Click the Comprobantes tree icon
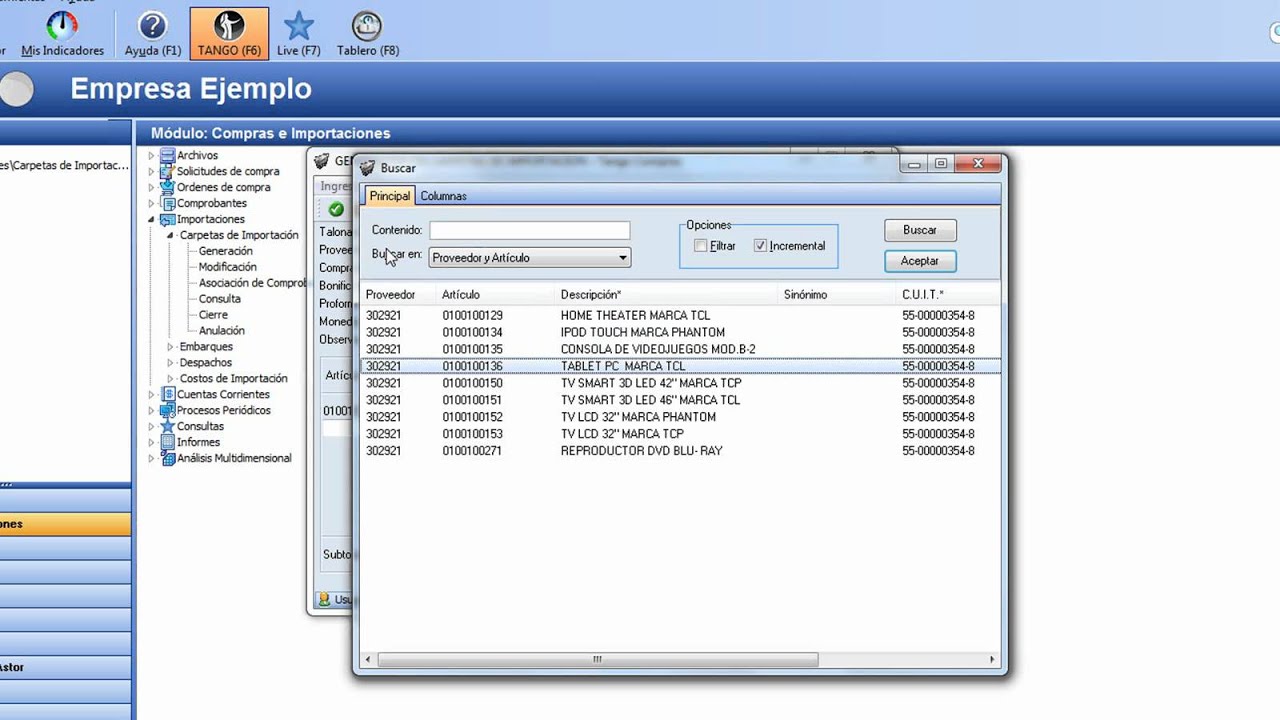Viewport: 1280px width, 720px height. tap(168, 203)
